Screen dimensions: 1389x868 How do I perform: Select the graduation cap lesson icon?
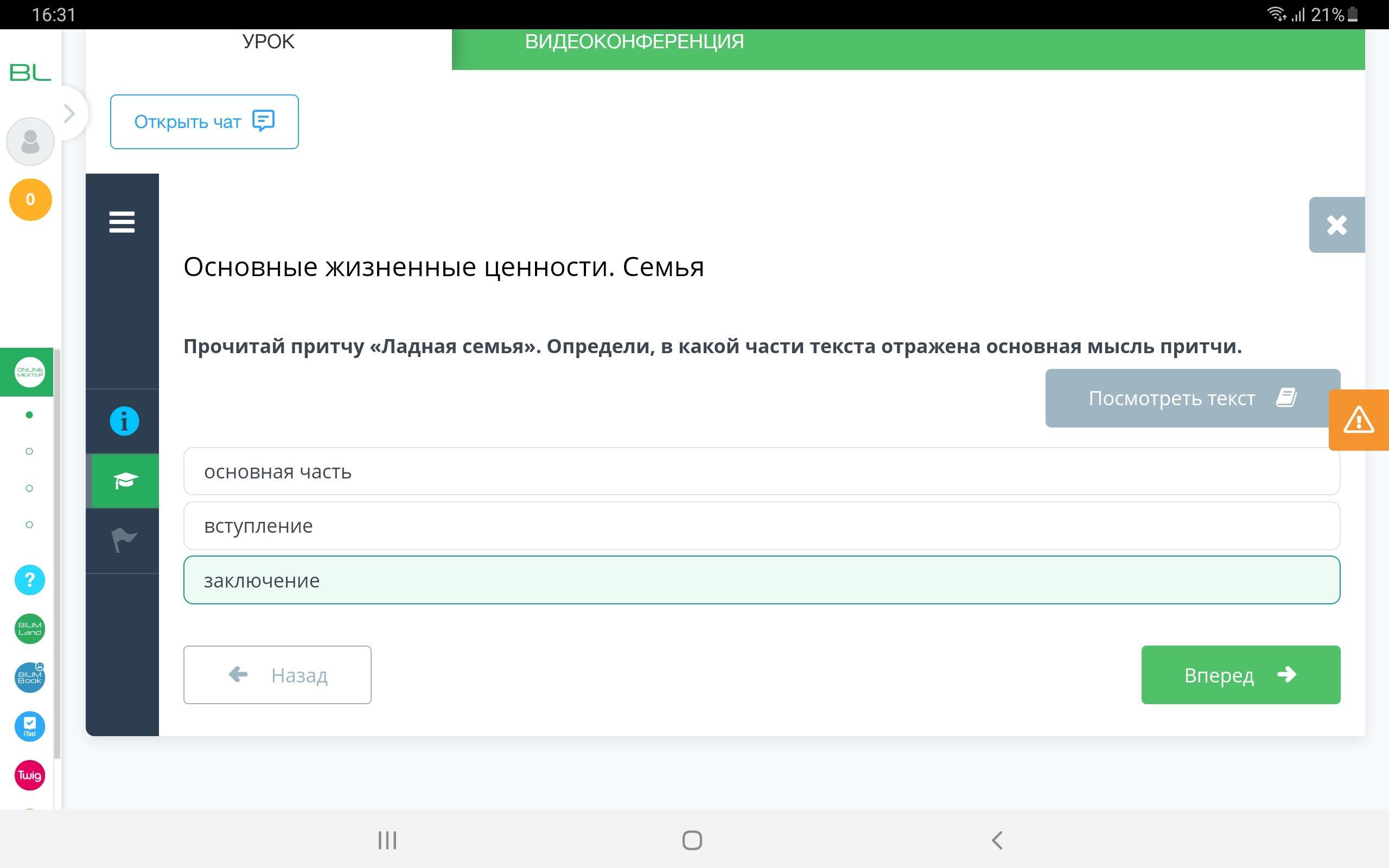point(125,481)
